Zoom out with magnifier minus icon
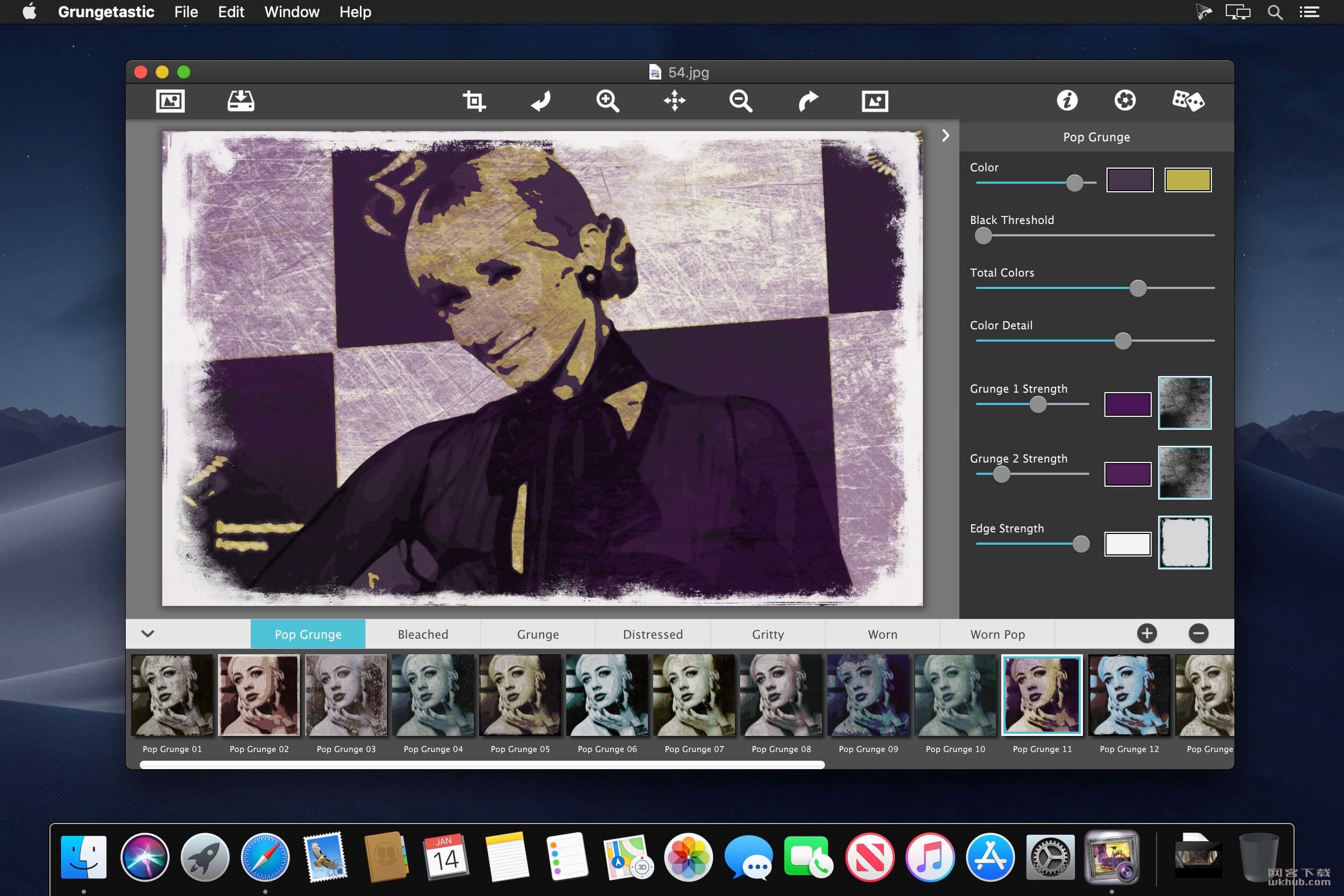The height and width of the screenshot is (896, 1344). (x=741, y=101)
